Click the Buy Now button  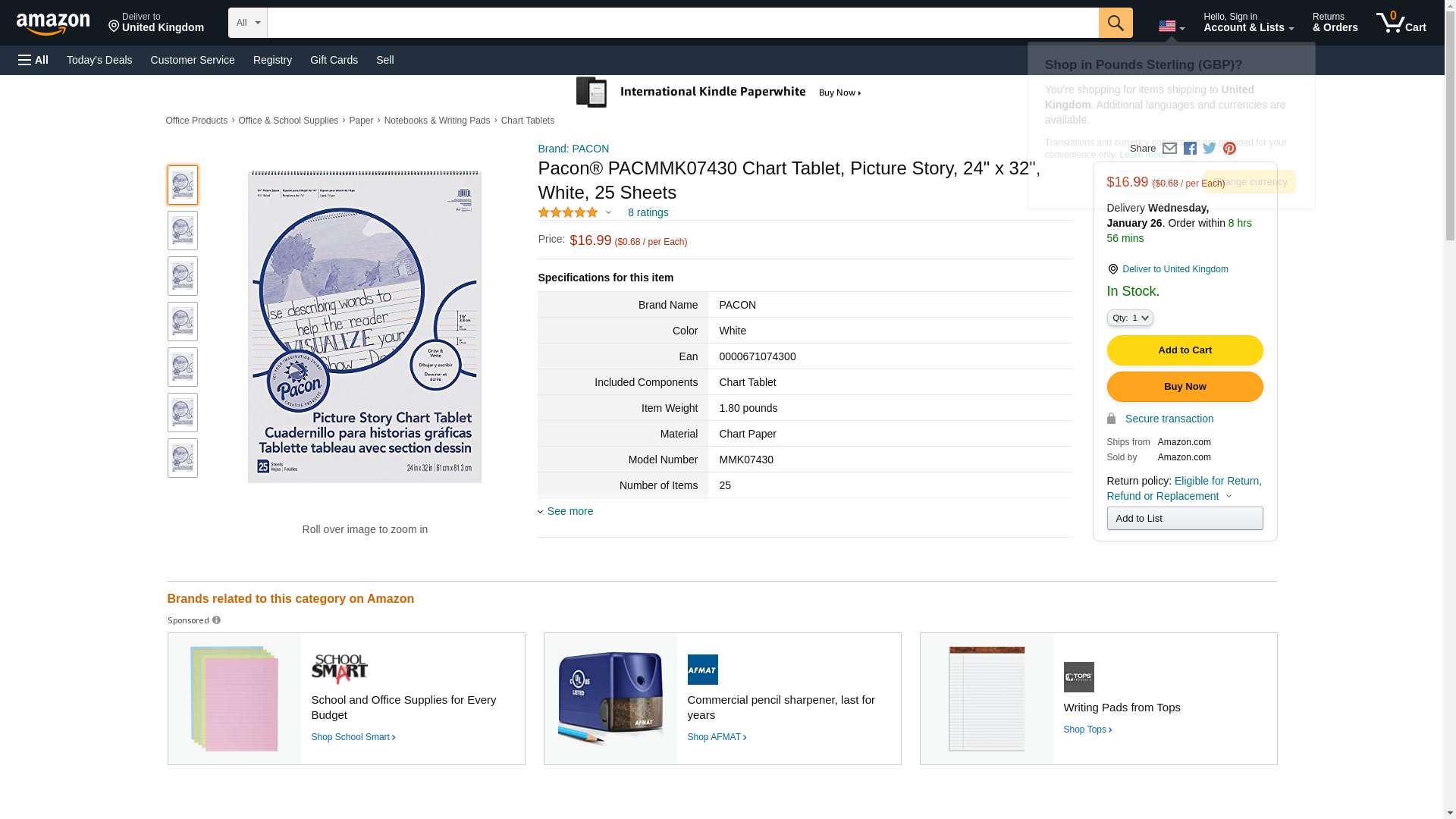coord(1185,387)
